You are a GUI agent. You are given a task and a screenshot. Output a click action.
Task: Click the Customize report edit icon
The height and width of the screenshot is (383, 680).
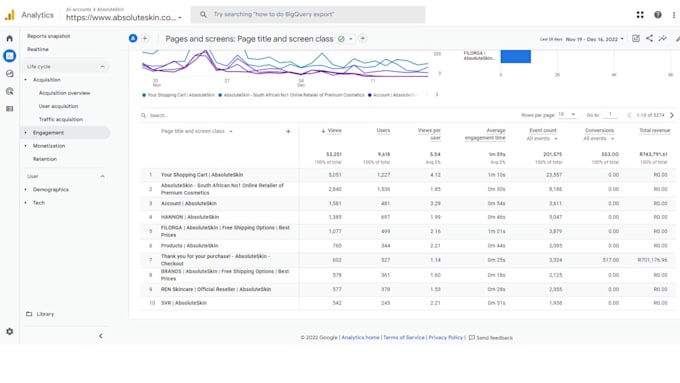click(x=636, y=39)
